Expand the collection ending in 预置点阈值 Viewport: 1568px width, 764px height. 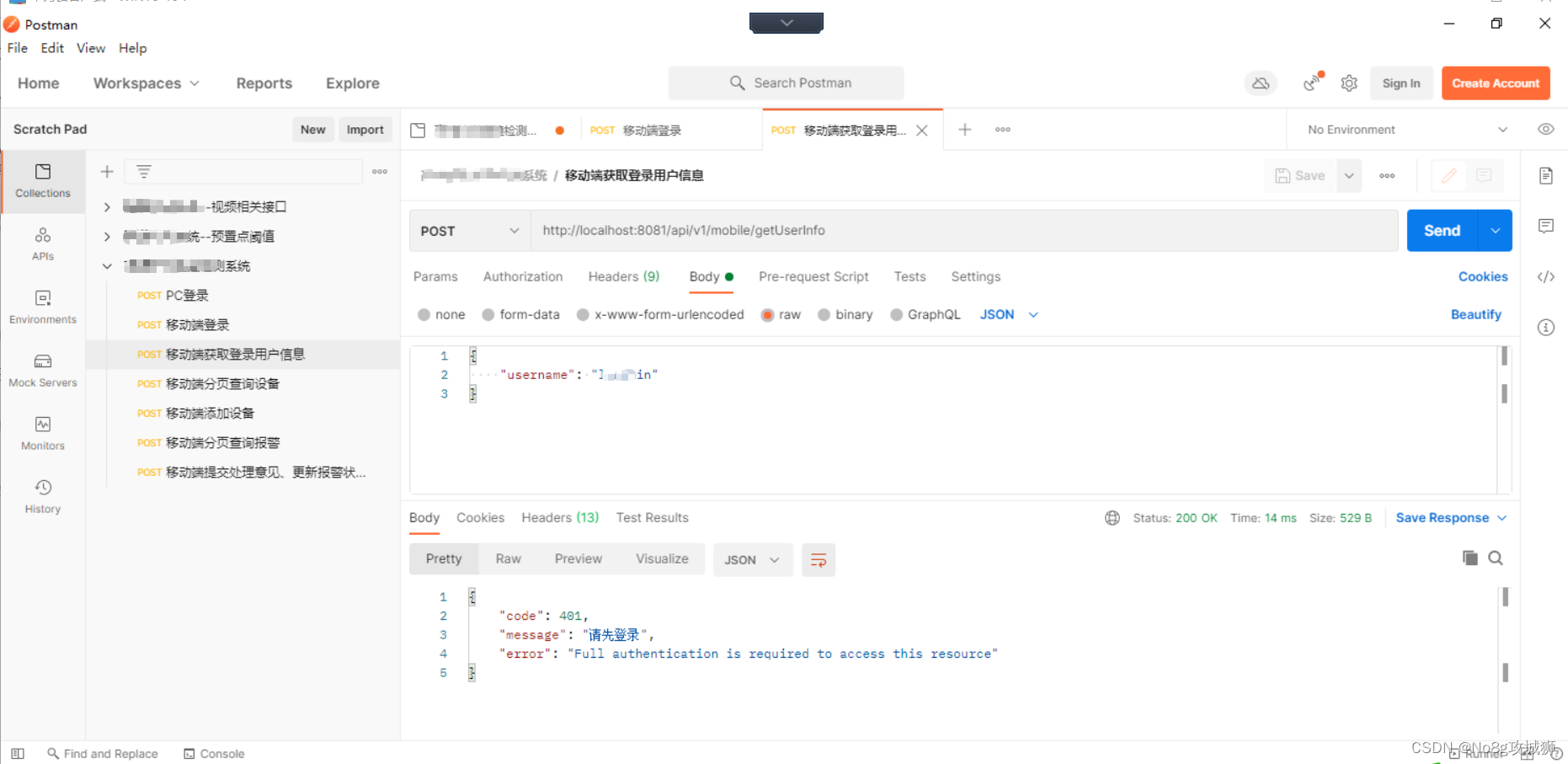click(x=107, y=237)
